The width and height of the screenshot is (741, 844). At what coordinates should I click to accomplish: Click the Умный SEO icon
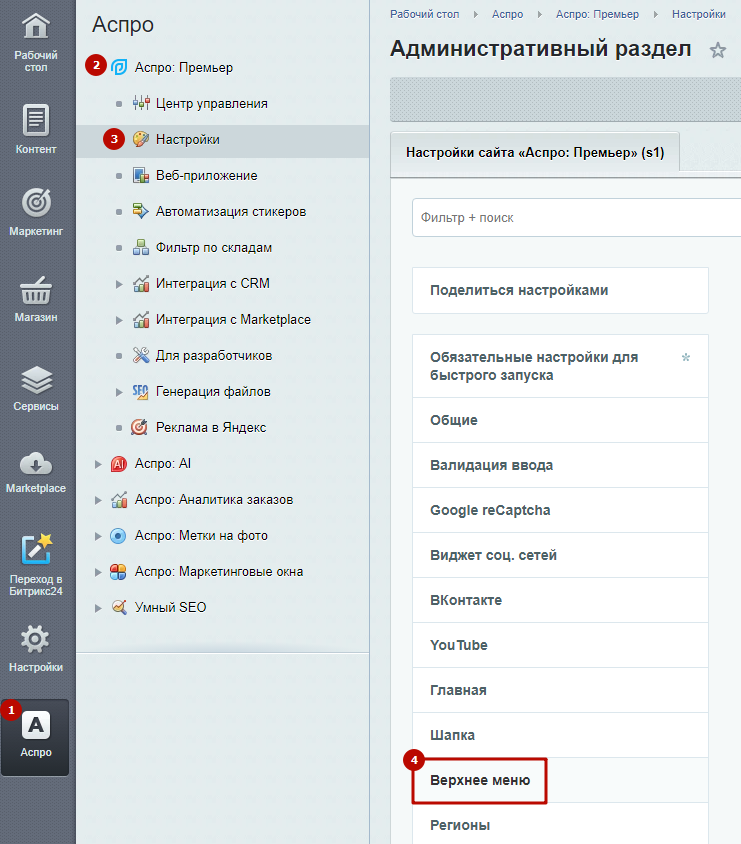[119, 607]
